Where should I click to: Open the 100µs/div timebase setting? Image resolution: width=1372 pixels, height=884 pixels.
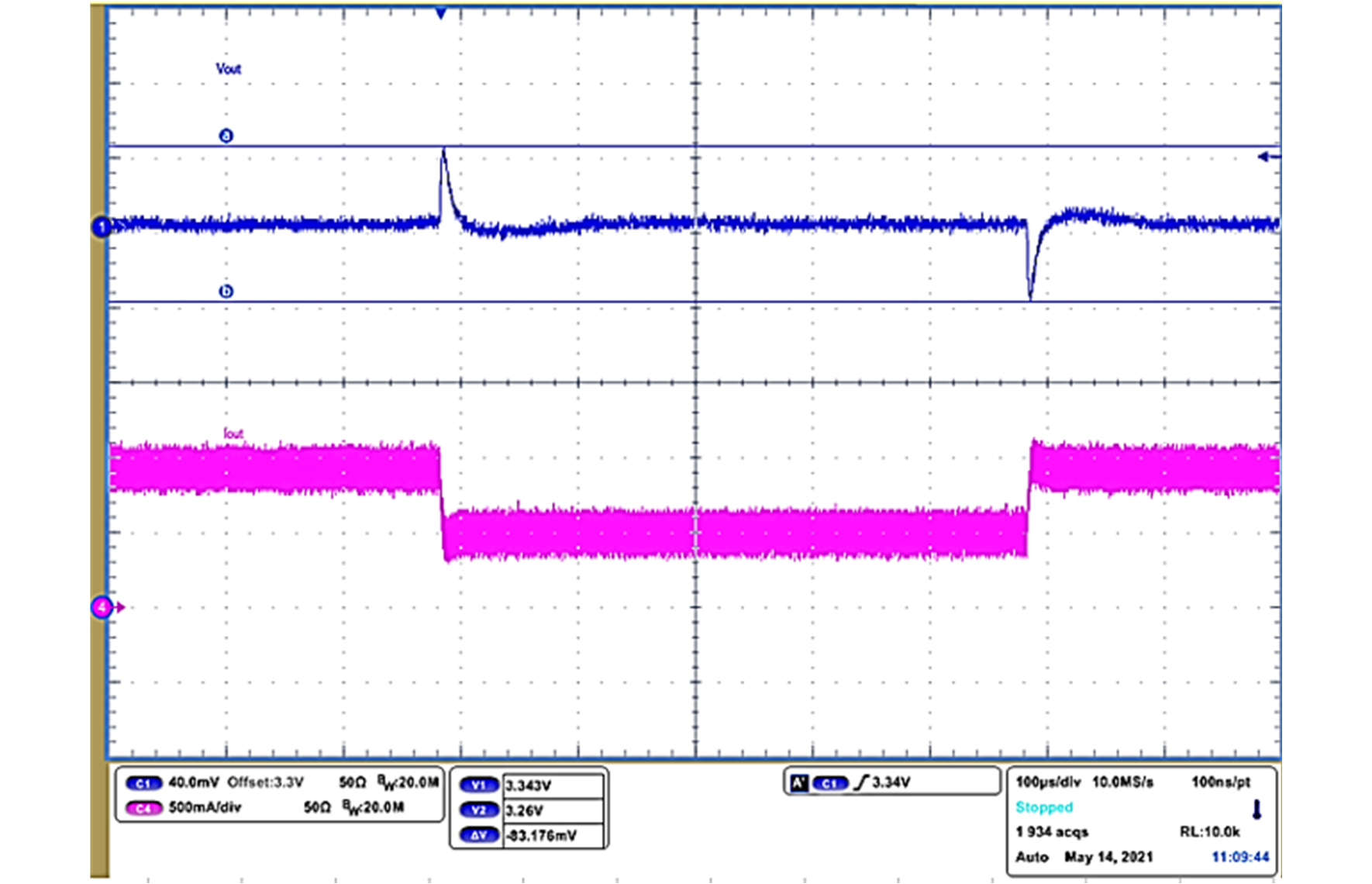click(1047, 782)
